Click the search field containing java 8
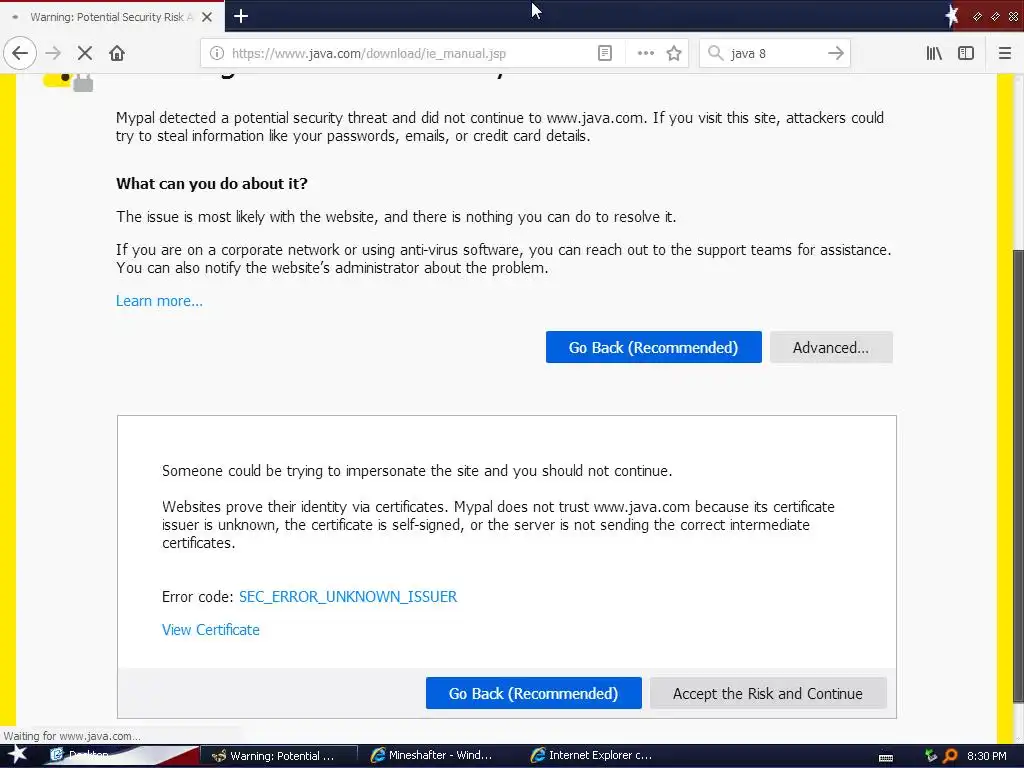Screen dimensions: 1024x768 776,54
